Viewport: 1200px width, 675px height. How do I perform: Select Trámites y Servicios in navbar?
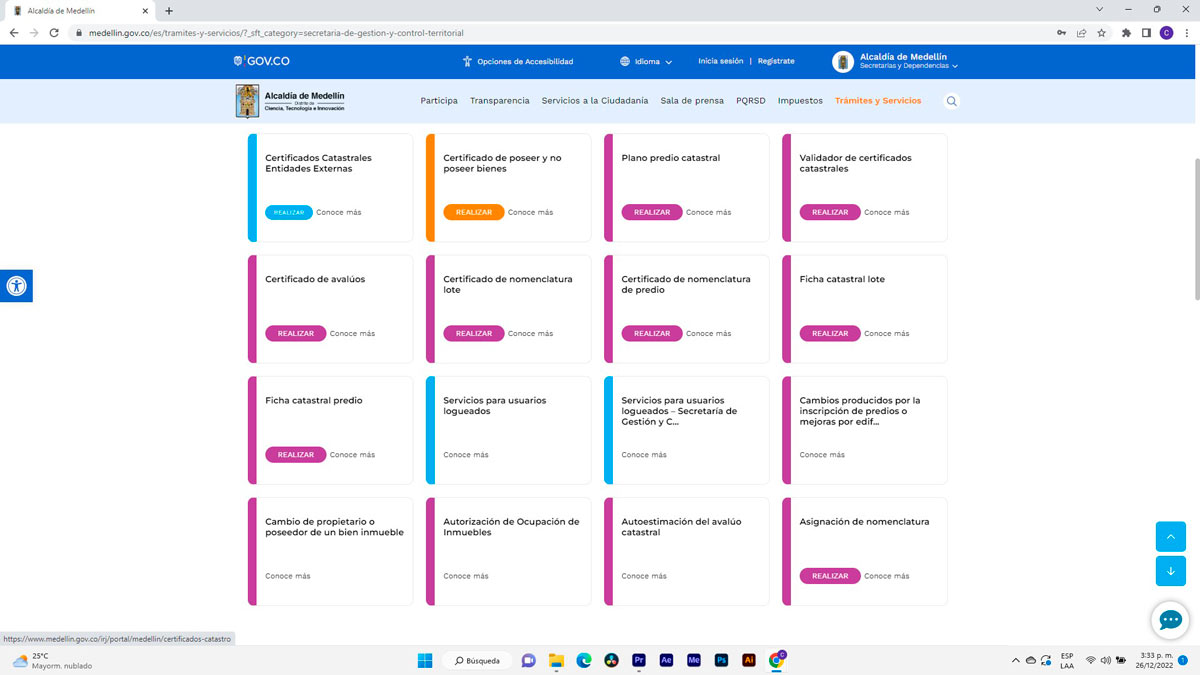(x=877, y=101)
